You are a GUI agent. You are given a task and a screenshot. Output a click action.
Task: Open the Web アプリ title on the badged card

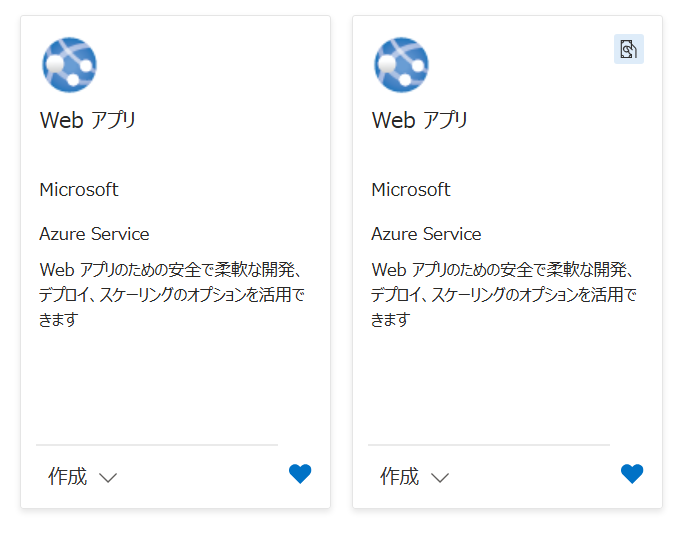(x=420, y=121)
